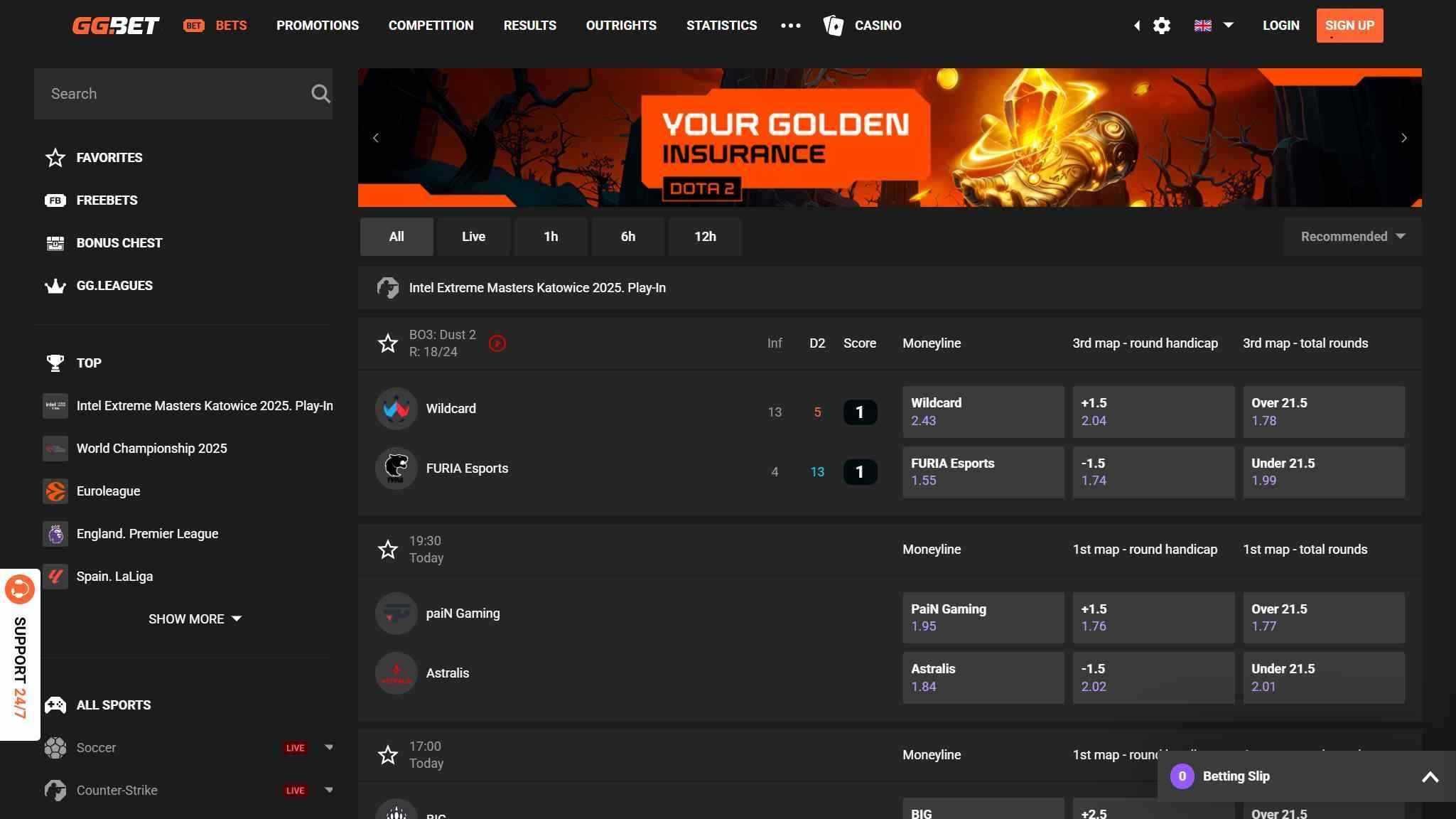Open the Statistics menu item
1456x819 pixels.
pyautogui.click(x=721, y=26)
